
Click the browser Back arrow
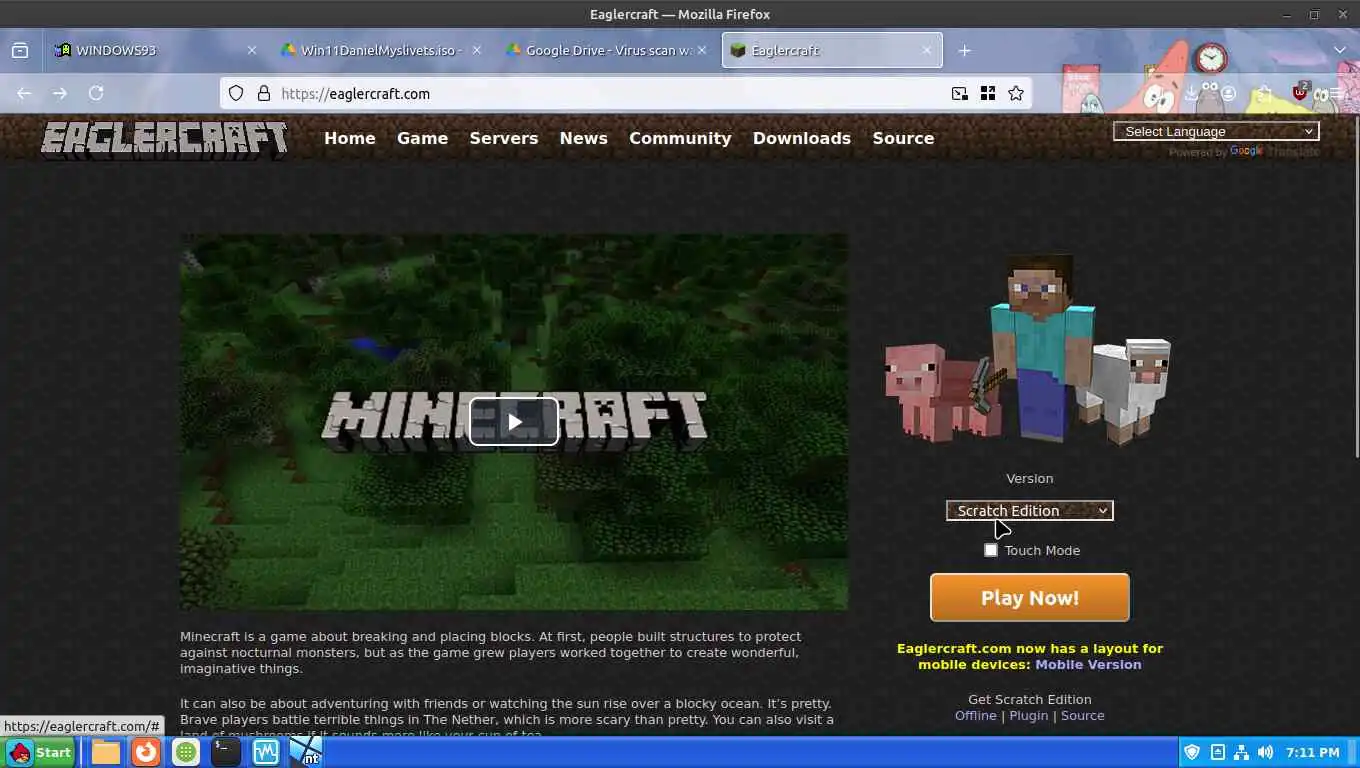pos(24,93)
